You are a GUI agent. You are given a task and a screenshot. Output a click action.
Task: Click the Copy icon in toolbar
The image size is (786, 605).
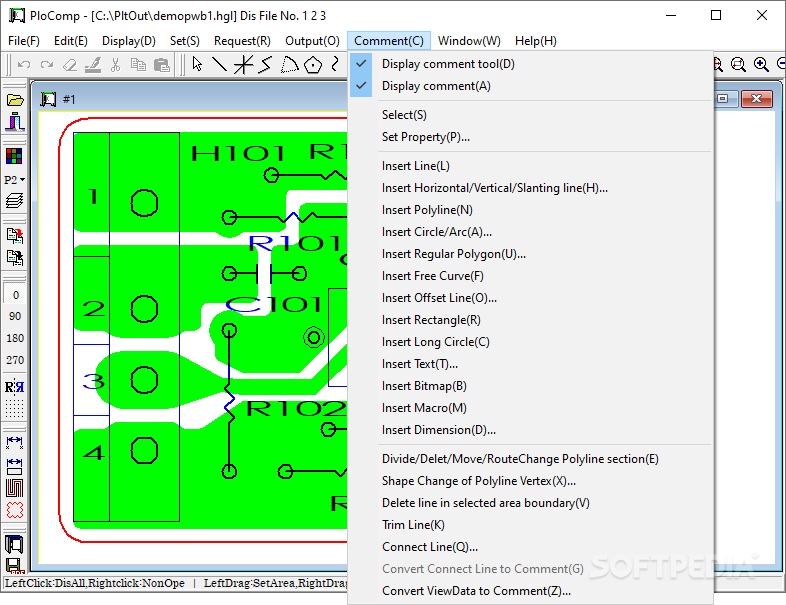tap(138, 65)
